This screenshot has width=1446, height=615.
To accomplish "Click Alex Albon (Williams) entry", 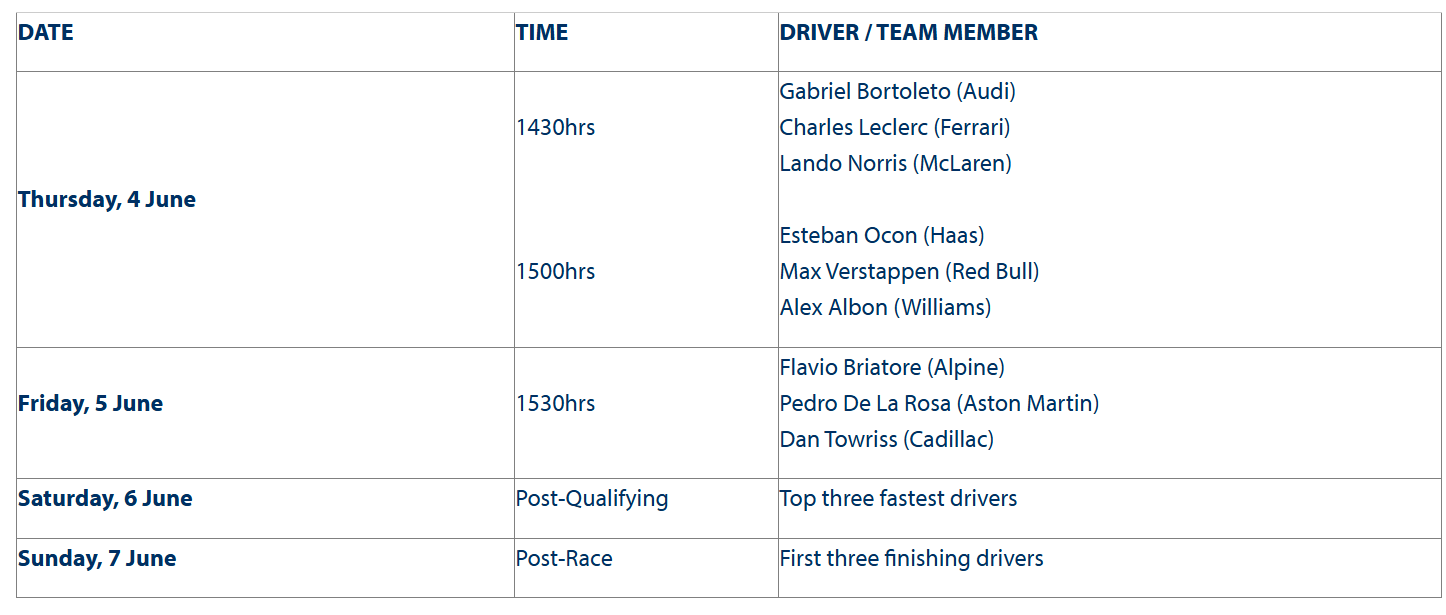I will [x=886, y=307].
